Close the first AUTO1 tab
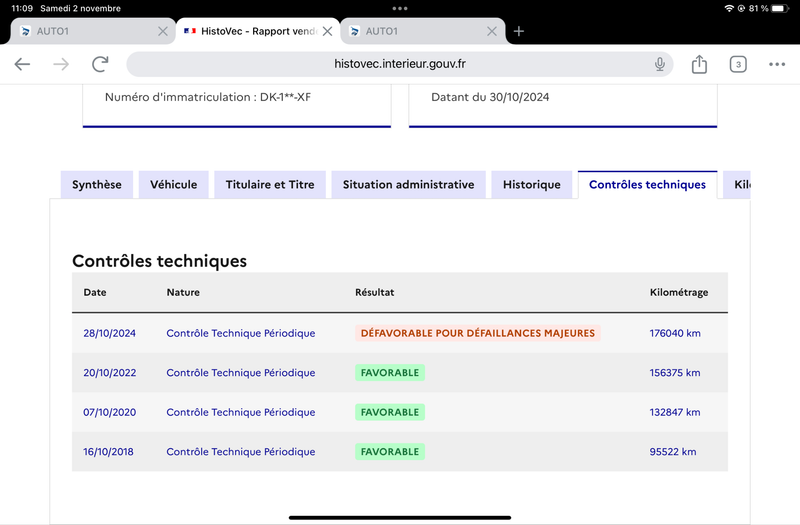The height and width of the screenshot is (525, 800). pos(163,31)
